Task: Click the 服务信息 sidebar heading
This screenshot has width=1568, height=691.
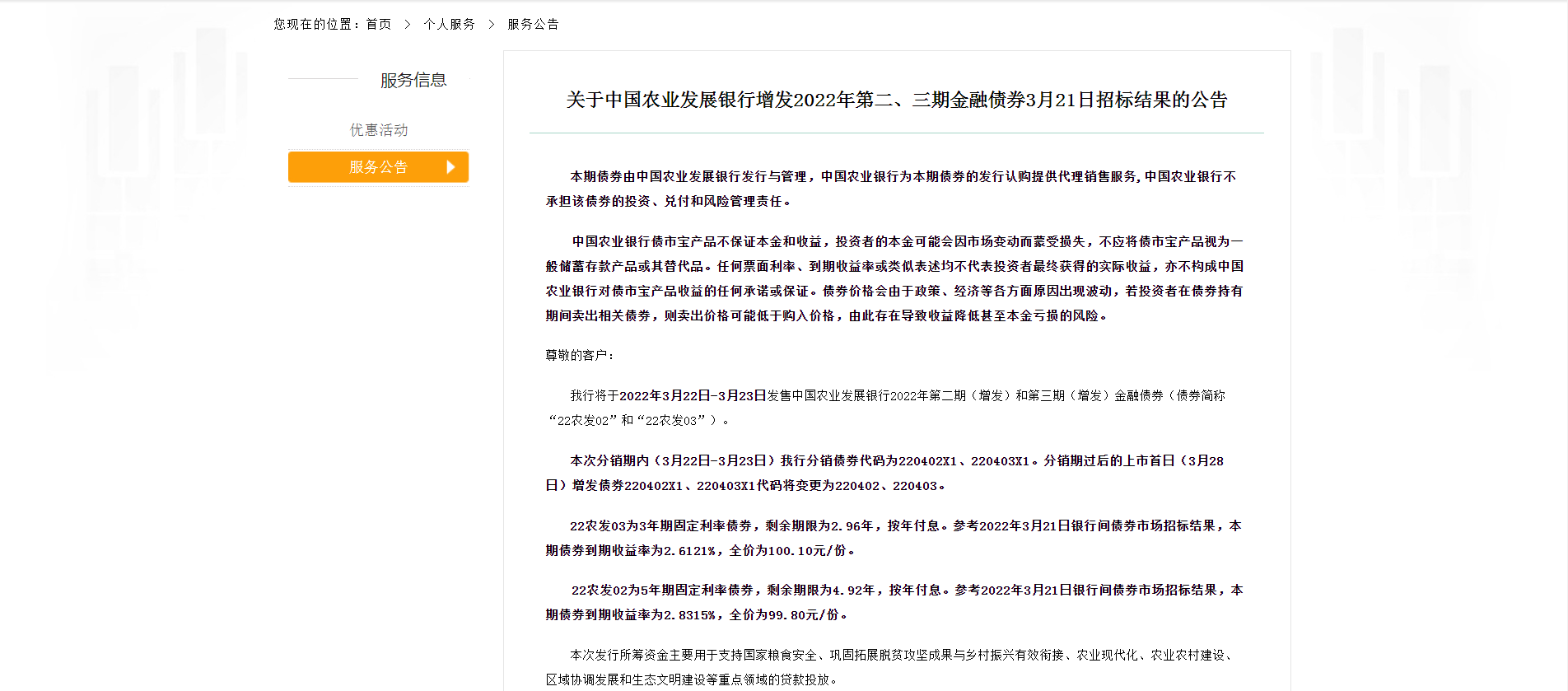Action: [413, 80]
